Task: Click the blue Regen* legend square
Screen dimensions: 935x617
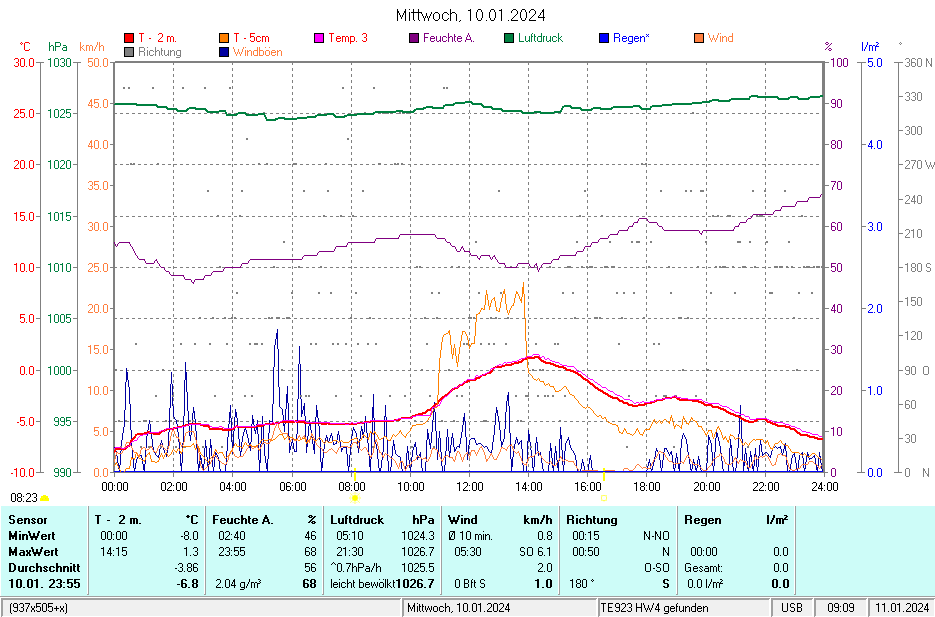Action: pyautogui.click(x=604, y=38)
